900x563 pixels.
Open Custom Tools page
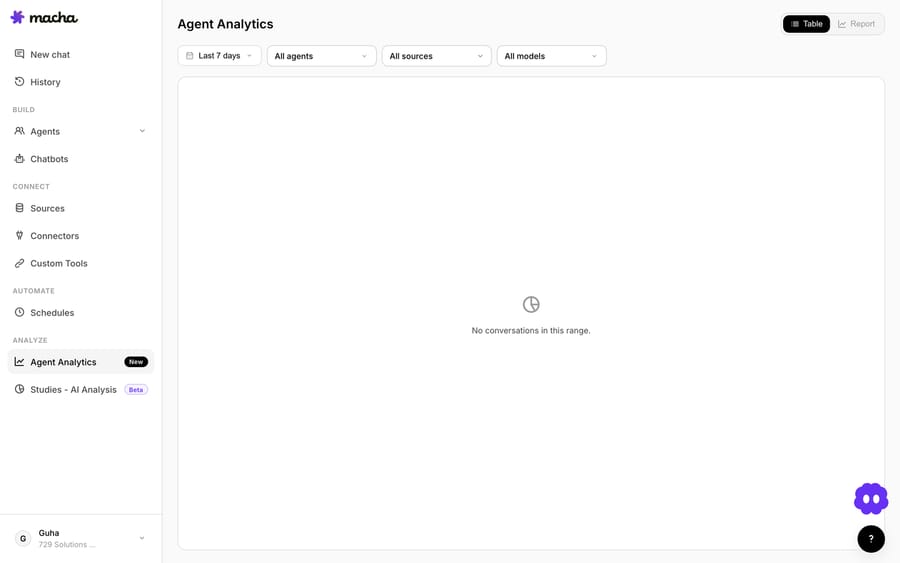point(80,263)
